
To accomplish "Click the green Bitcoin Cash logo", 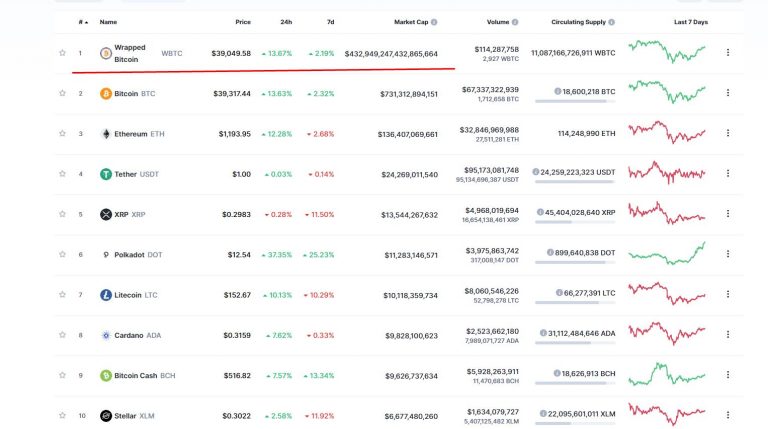I will [x=106, y=376].
